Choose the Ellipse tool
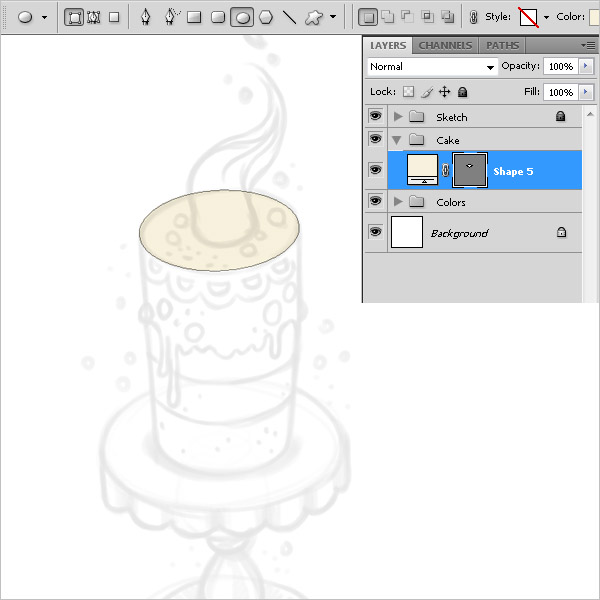 tap(242, 17)
